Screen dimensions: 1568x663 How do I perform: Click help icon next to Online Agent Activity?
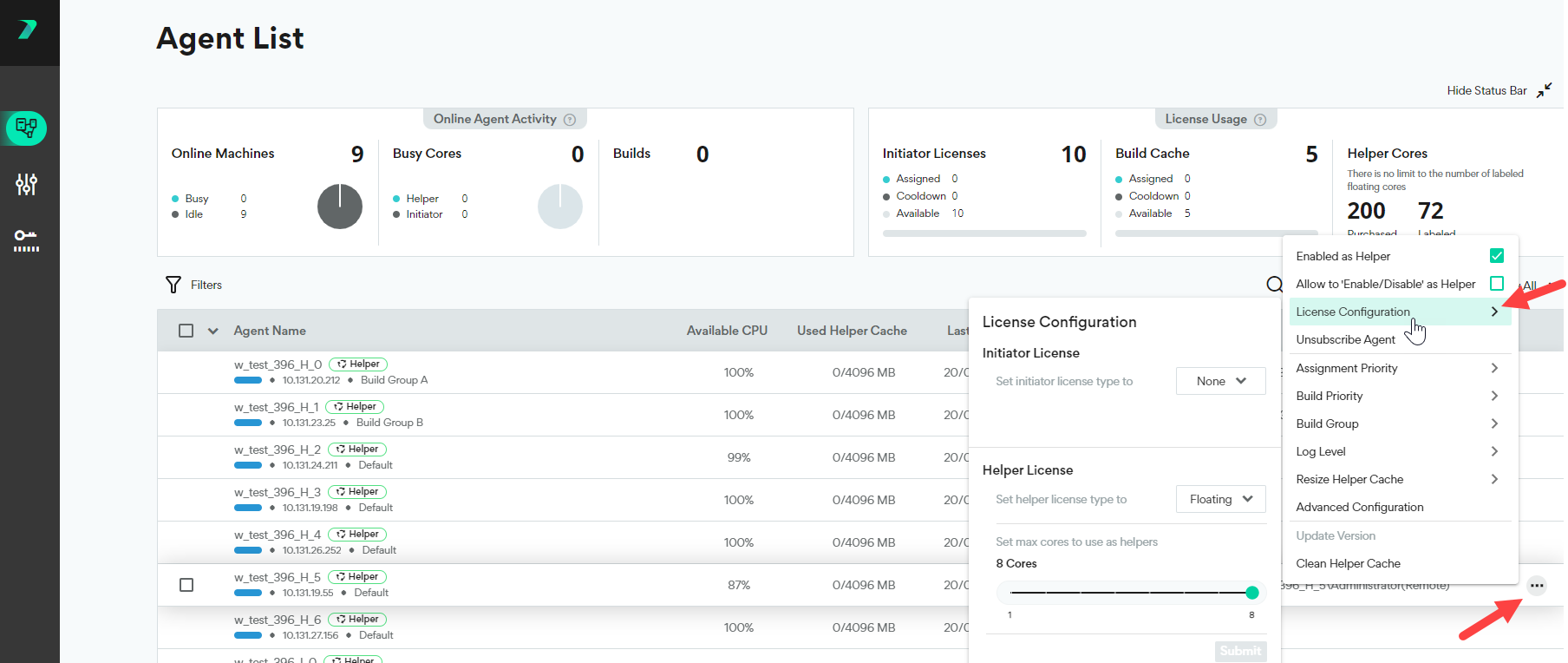(570, 120)
